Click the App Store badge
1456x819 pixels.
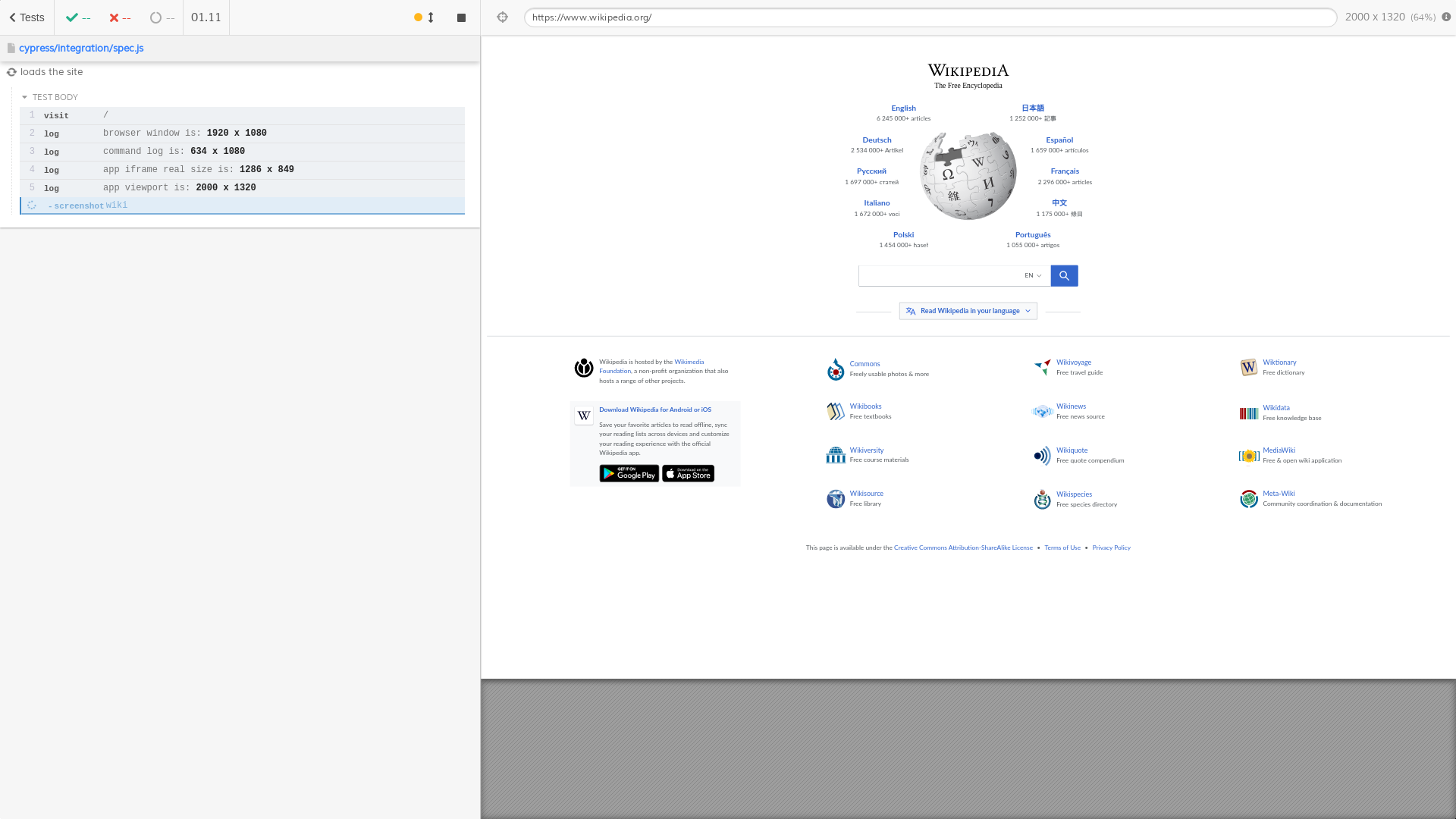pyautogui.click(x=688, y=474)
